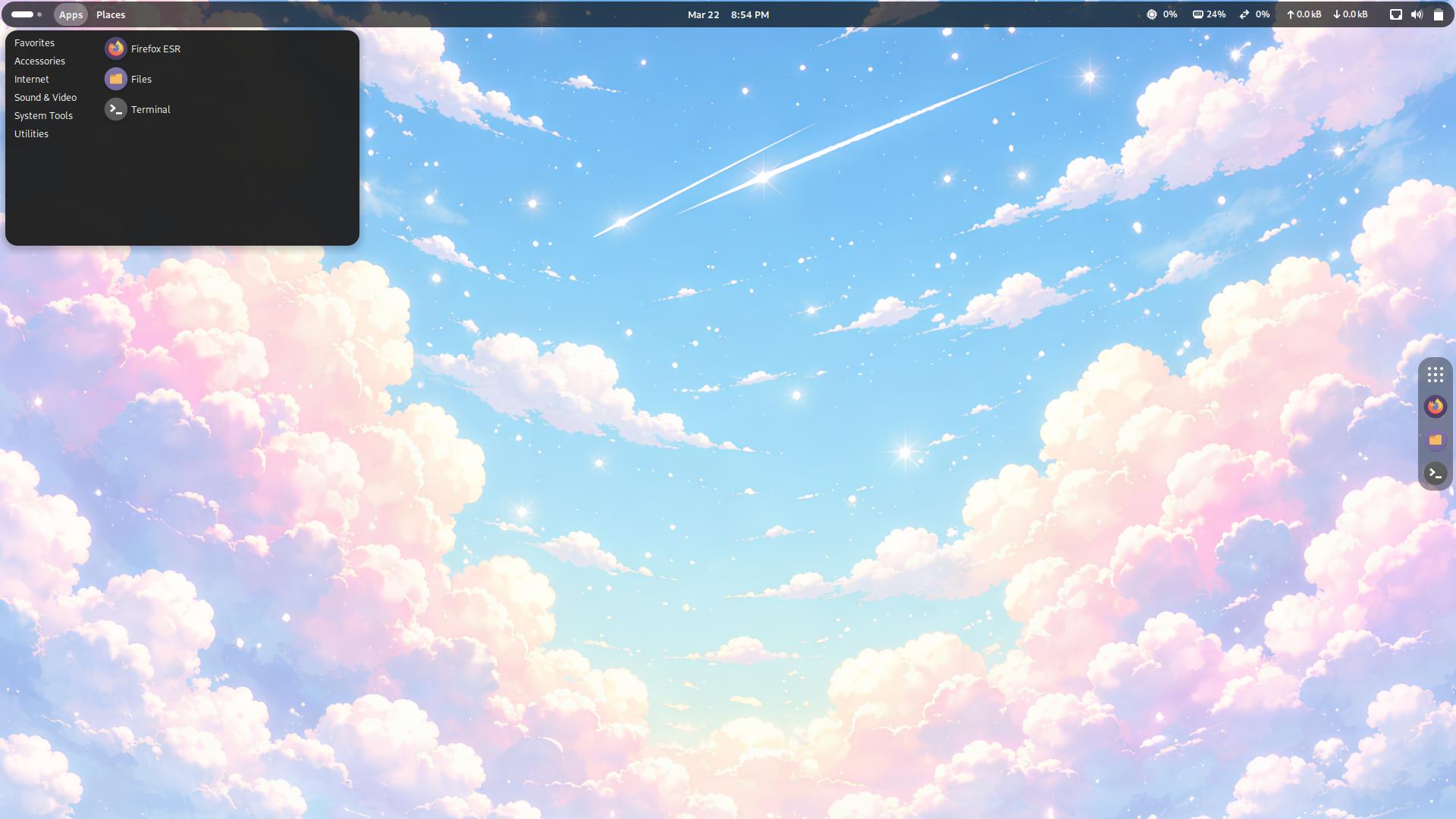This screenshot has width=1456, height=819.
Task: Open the Files app from the side dock
Action: (1435, 440)
